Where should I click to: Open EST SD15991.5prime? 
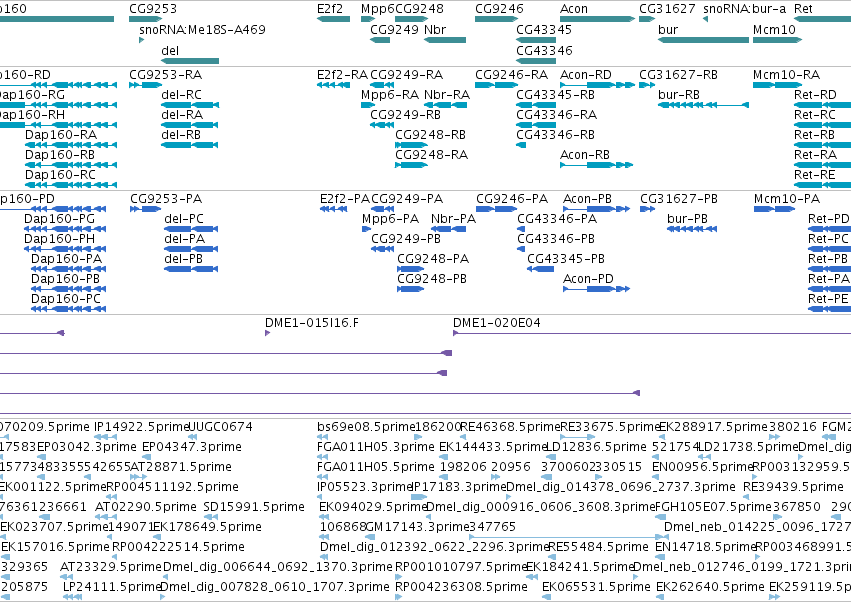pos(254,508)
